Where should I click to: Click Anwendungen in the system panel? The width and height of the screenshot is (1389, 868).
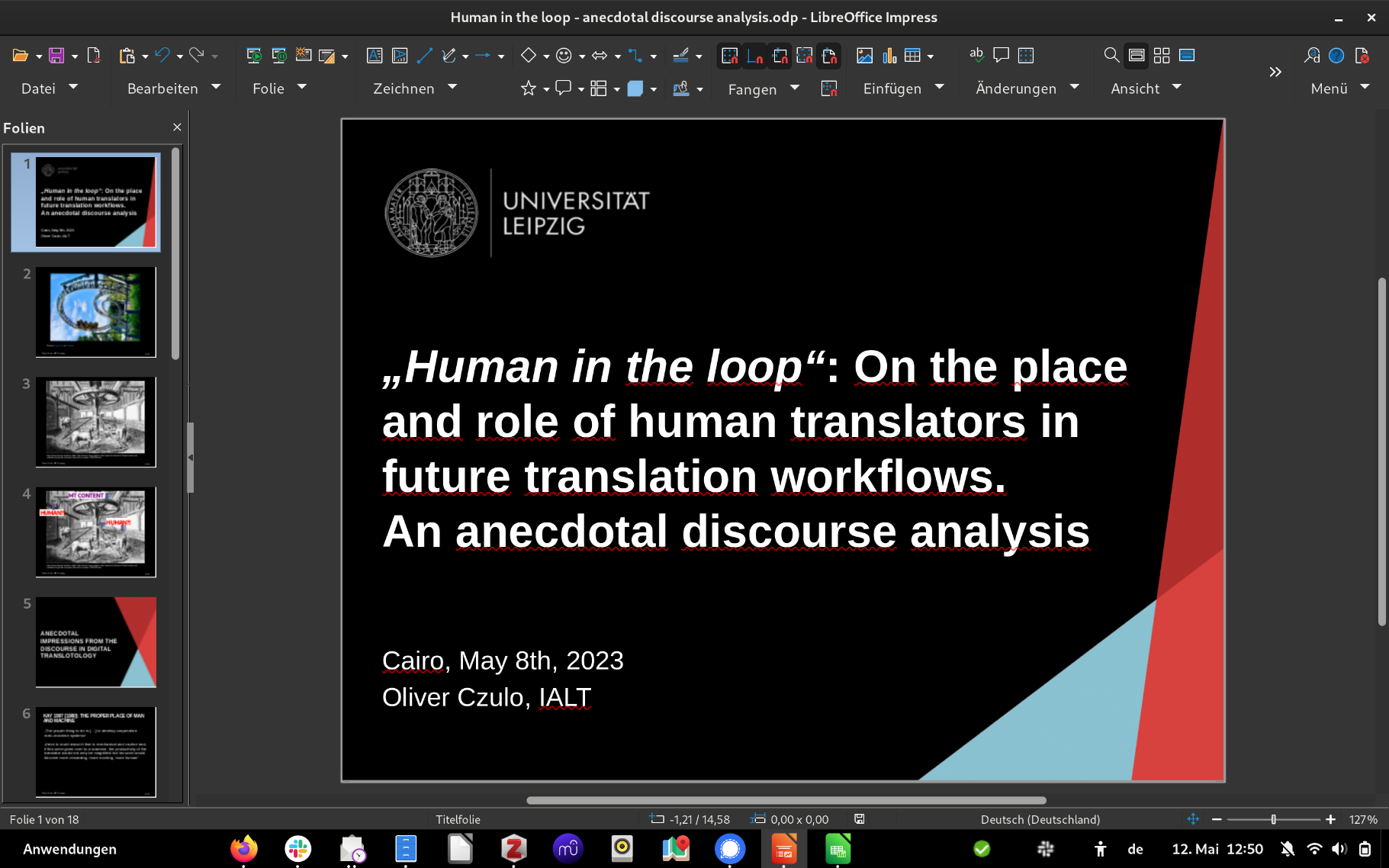(x=69, y=849)
